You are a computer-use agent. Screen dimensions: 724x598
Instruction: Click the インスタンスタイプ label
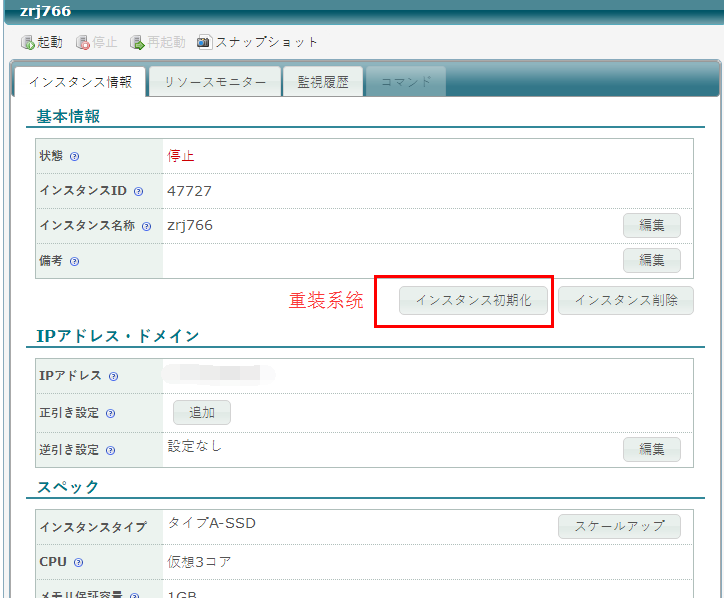93,527
